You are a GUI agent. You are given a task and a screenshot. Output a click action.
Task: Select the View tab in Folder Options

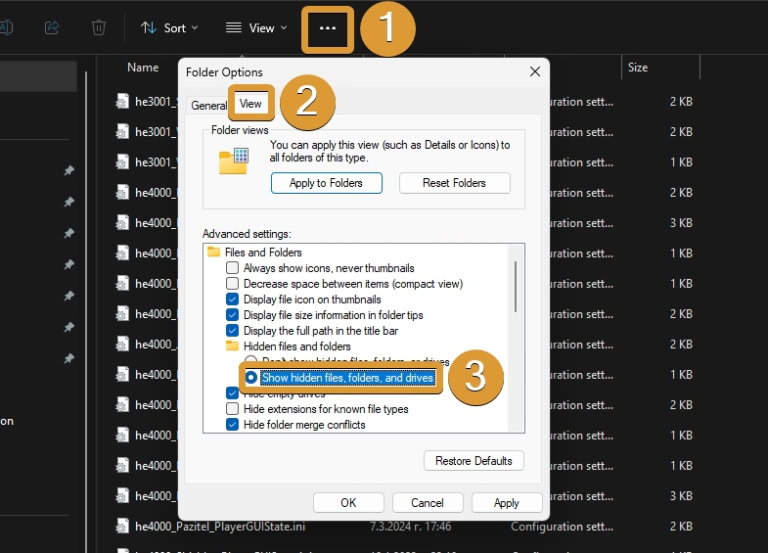(x=250, y=104)
